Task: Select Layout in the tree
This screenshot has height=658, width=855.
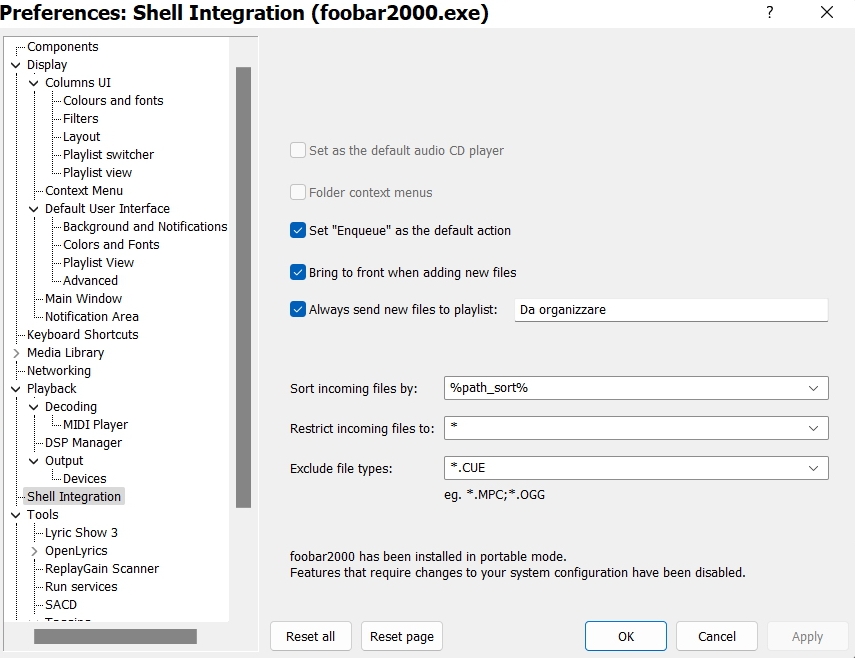Action: 81,137
